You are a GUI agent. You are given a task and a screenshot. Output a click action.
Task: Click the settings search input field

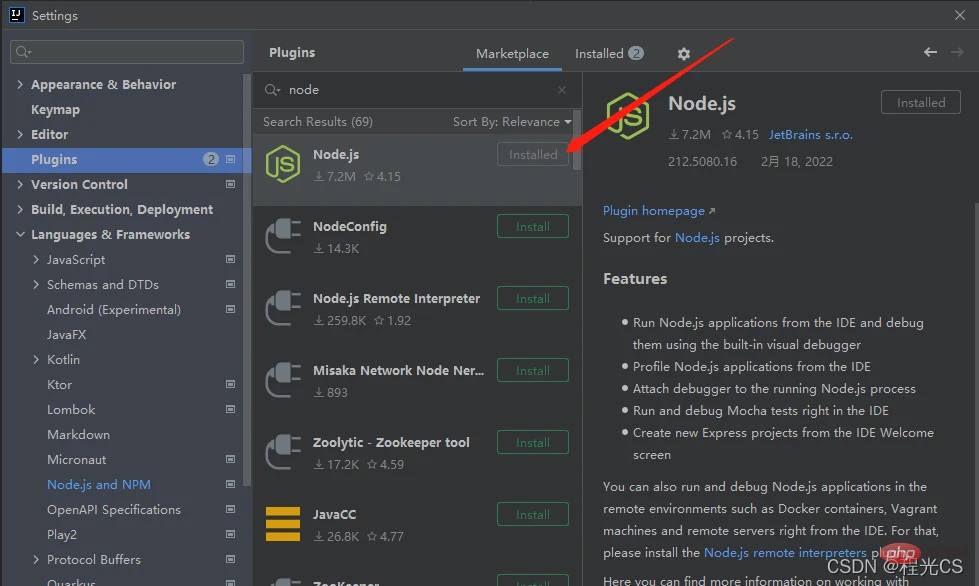127,52
